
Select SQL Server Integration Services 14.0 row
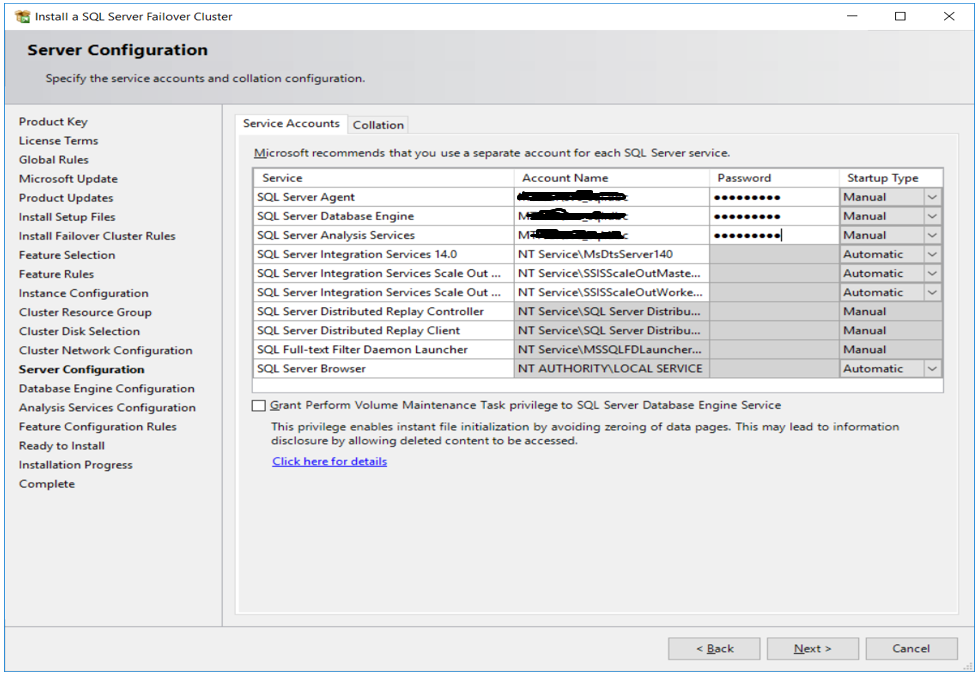point(384,254)
